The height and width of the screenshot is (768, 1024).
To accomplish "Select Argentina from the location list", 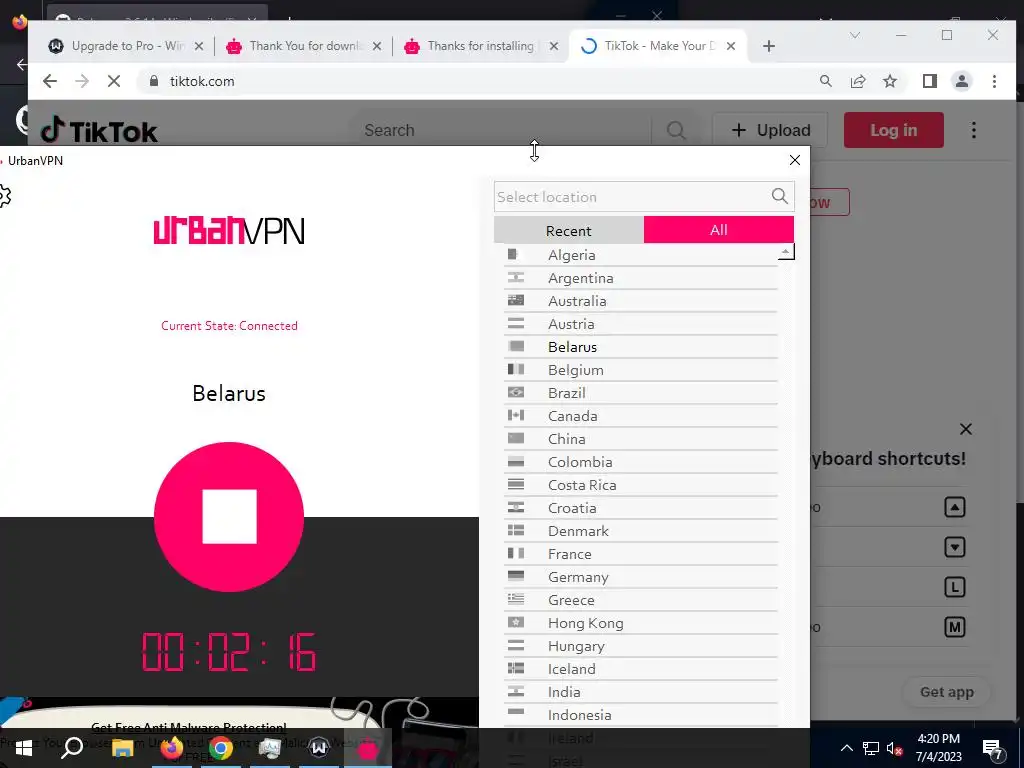I will click(641, 278).
